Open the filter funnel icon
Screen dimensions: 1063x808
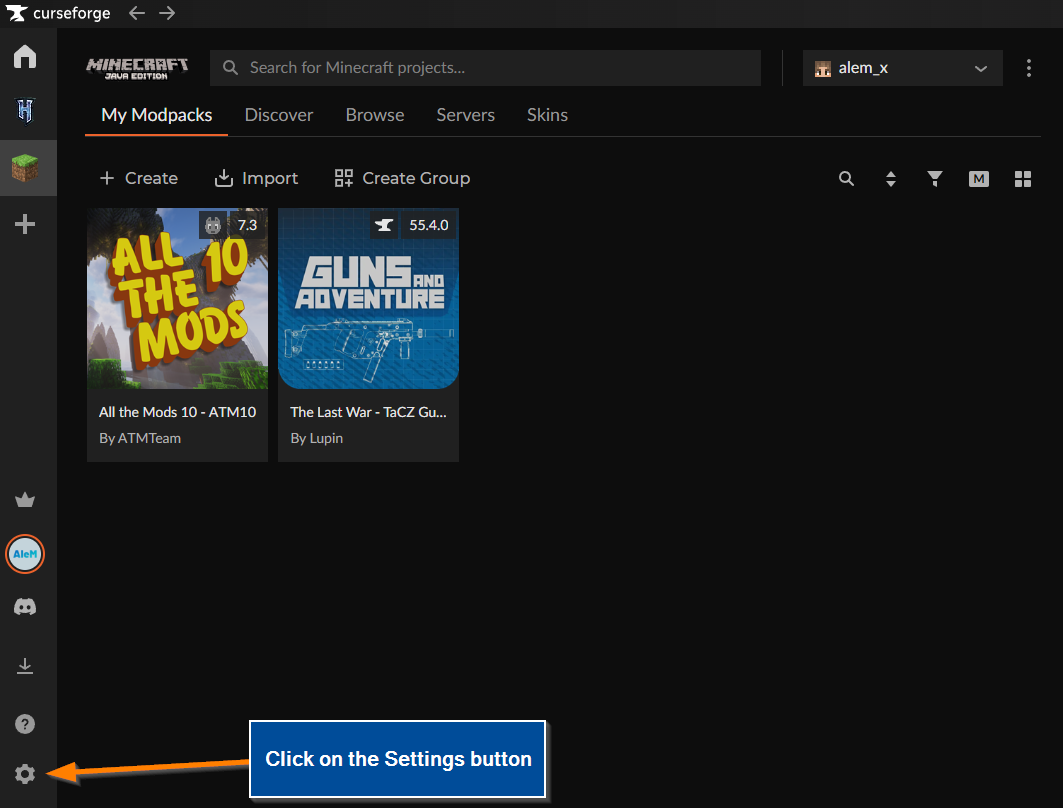(x=935, y=178)
